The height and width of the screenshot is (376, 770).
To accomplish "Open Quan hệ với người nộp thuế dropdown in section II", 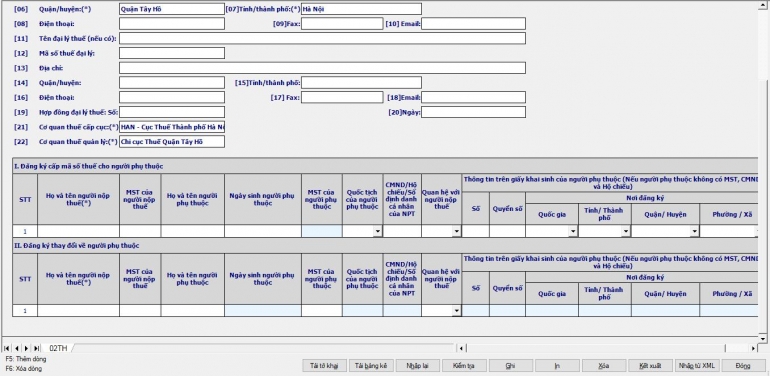I will point(457,311).
